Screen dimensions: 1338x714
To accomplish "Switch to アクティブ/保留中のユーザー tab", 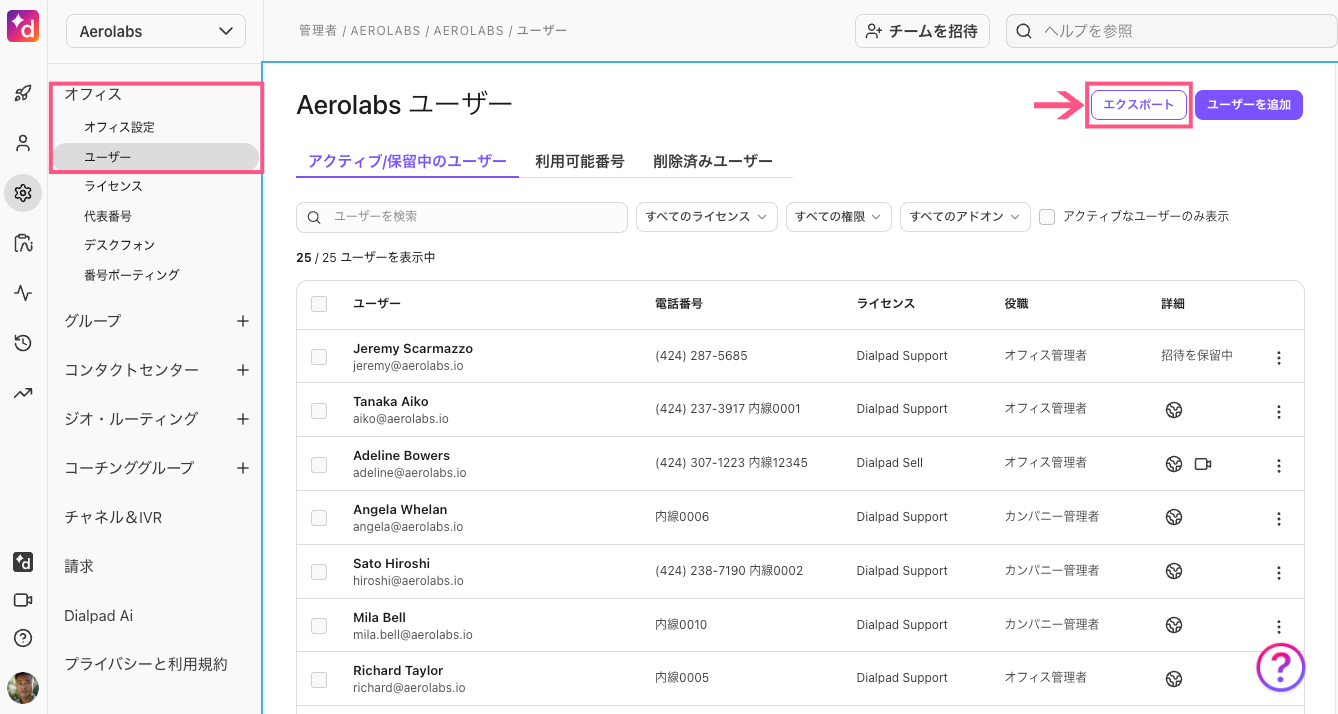I will pos(407,161).
